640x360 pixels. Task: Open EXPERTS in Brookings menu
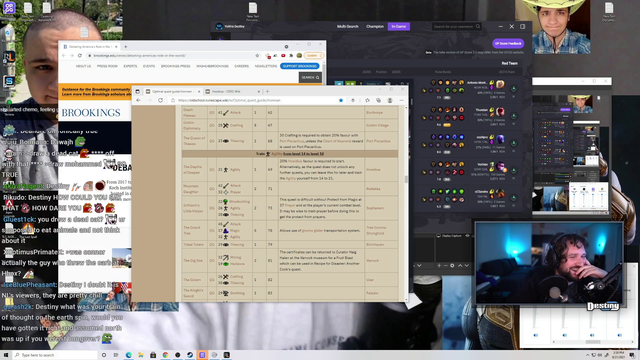tap(130, 66)
